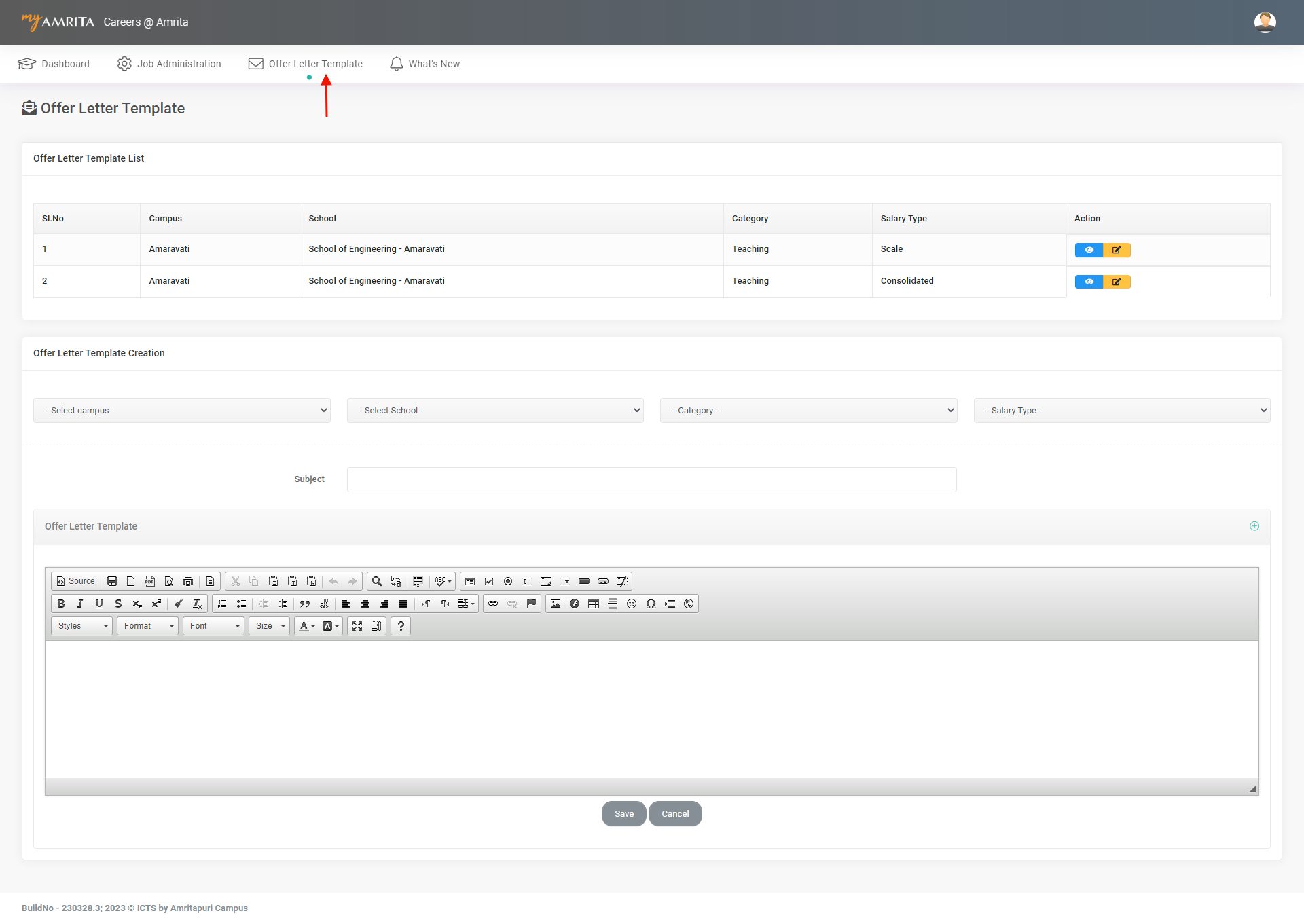Toggle bold formatting in editor
Image resolution: width=1304 pixels, height=924 pixels.
click(61, 604)
